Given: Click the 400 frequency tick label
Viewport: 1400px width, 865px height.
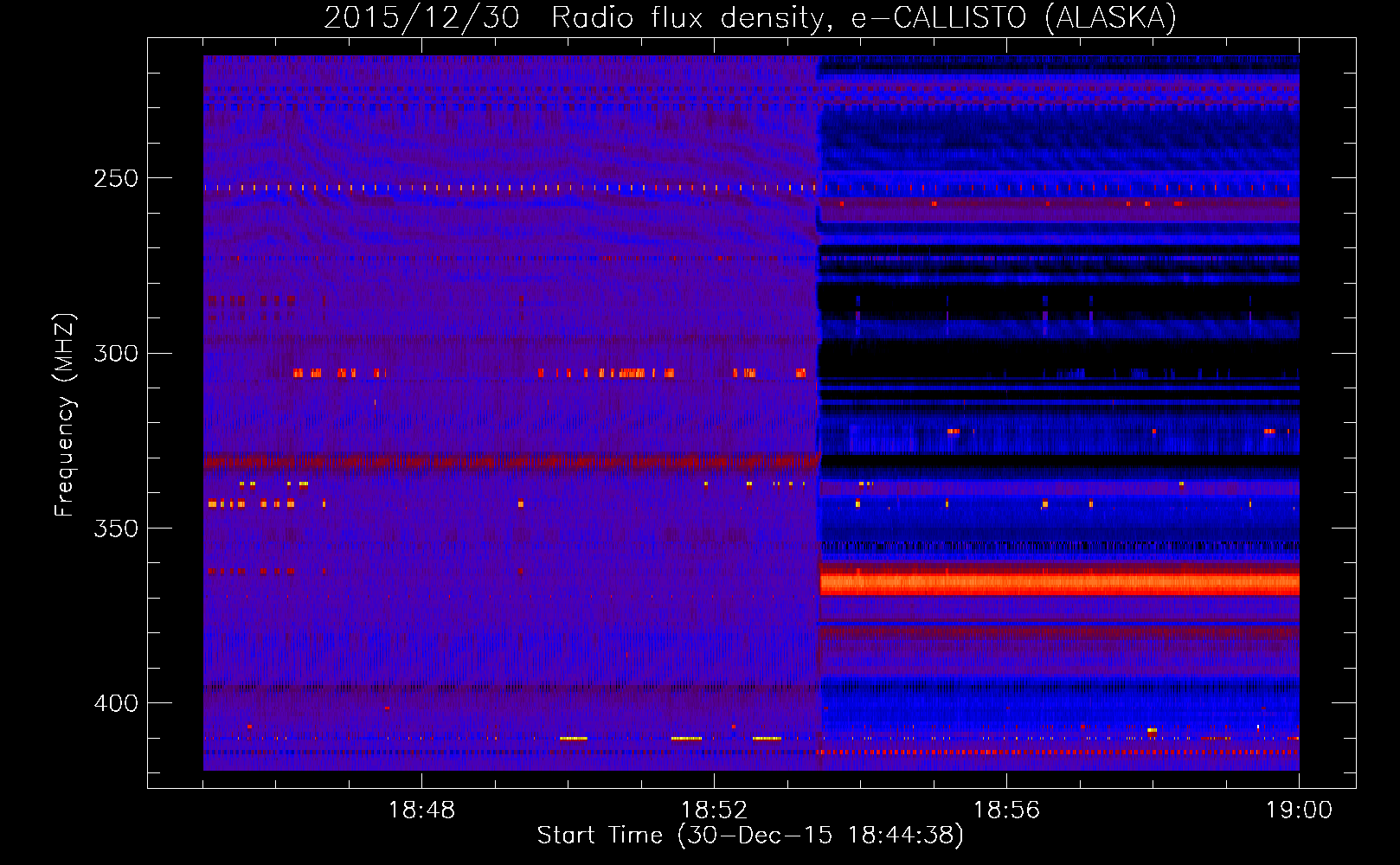Looking at the screenshot, I should 116,703.
